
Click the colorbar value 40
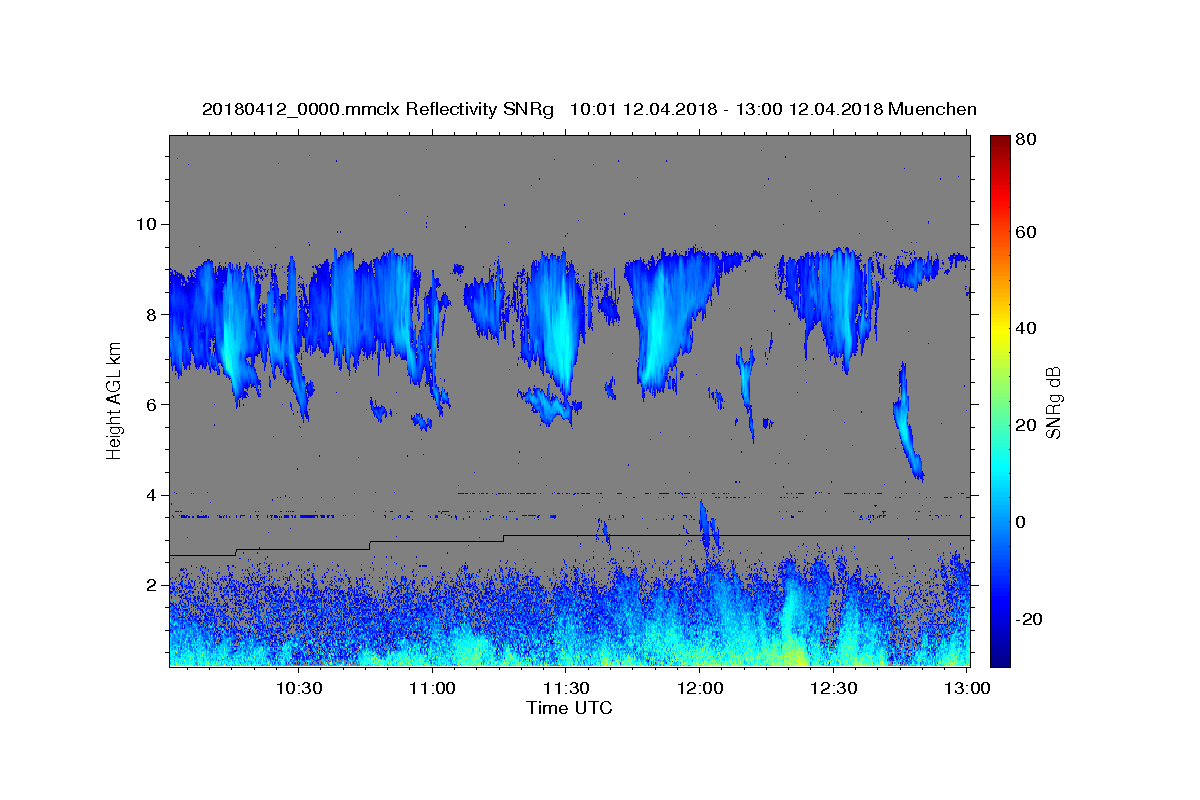pyautogui.click(x=1025, y=328)
